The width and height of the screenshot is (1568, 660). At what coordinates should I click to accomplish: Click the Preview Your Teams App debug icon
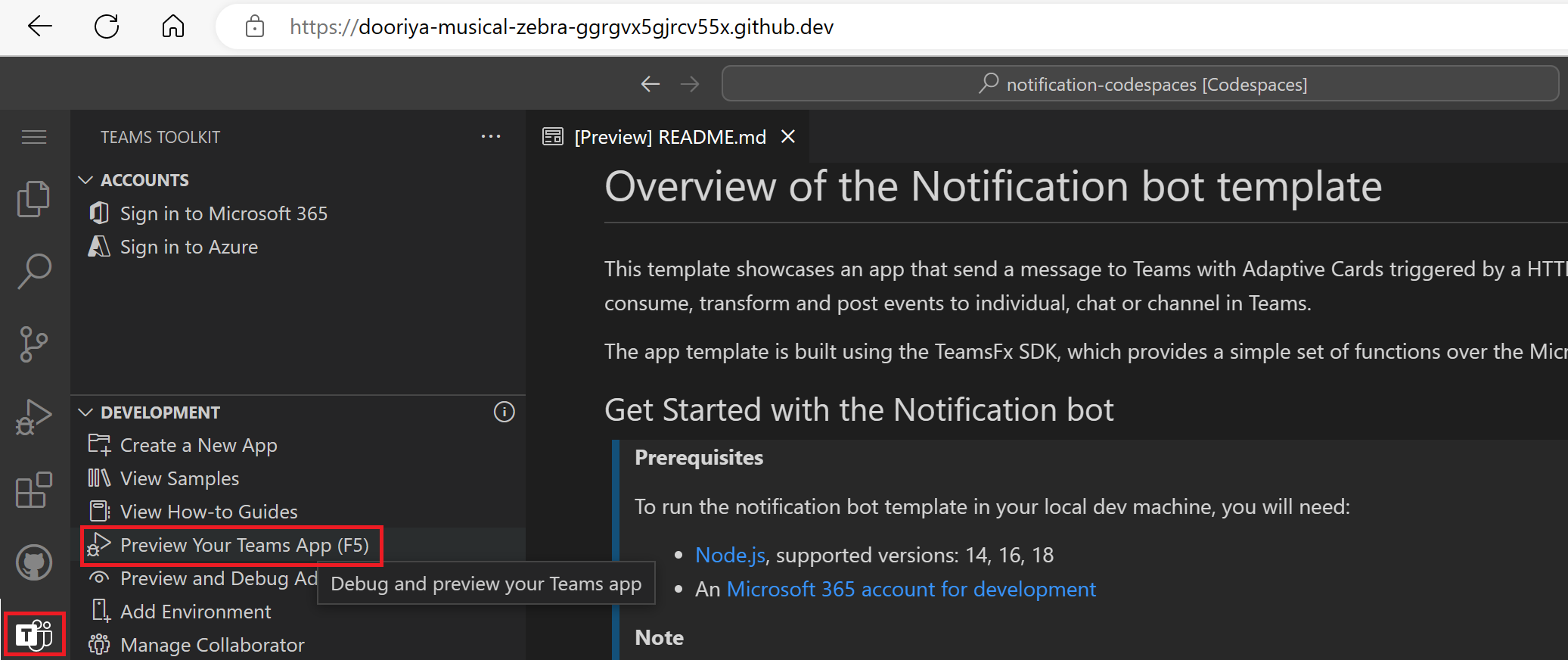tap(99, 545)
